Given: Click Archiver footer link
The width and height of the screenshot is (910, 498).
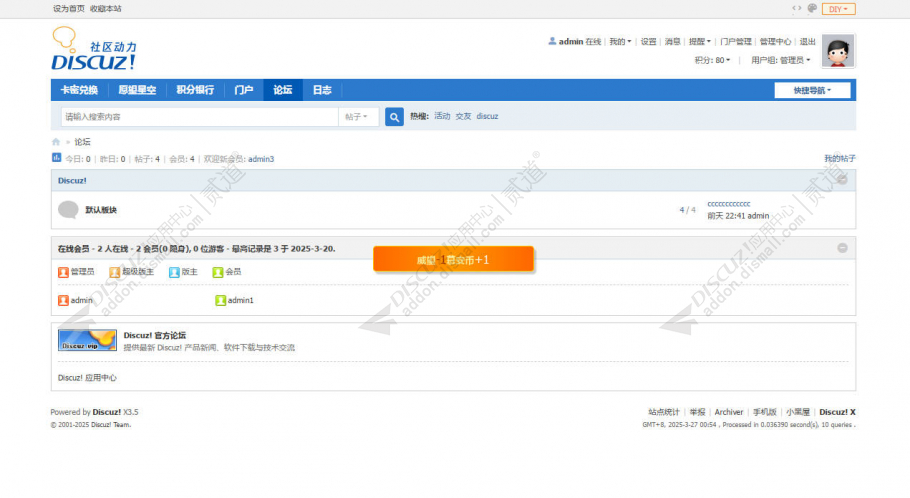Looking at the screenshot, I should tap(729, 412).
